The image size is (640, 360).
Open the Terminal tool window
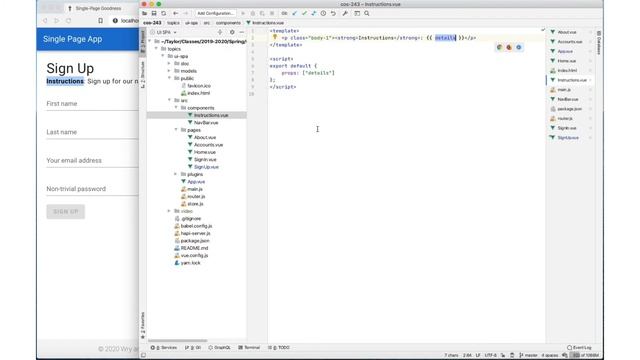[x=249, y=347]
